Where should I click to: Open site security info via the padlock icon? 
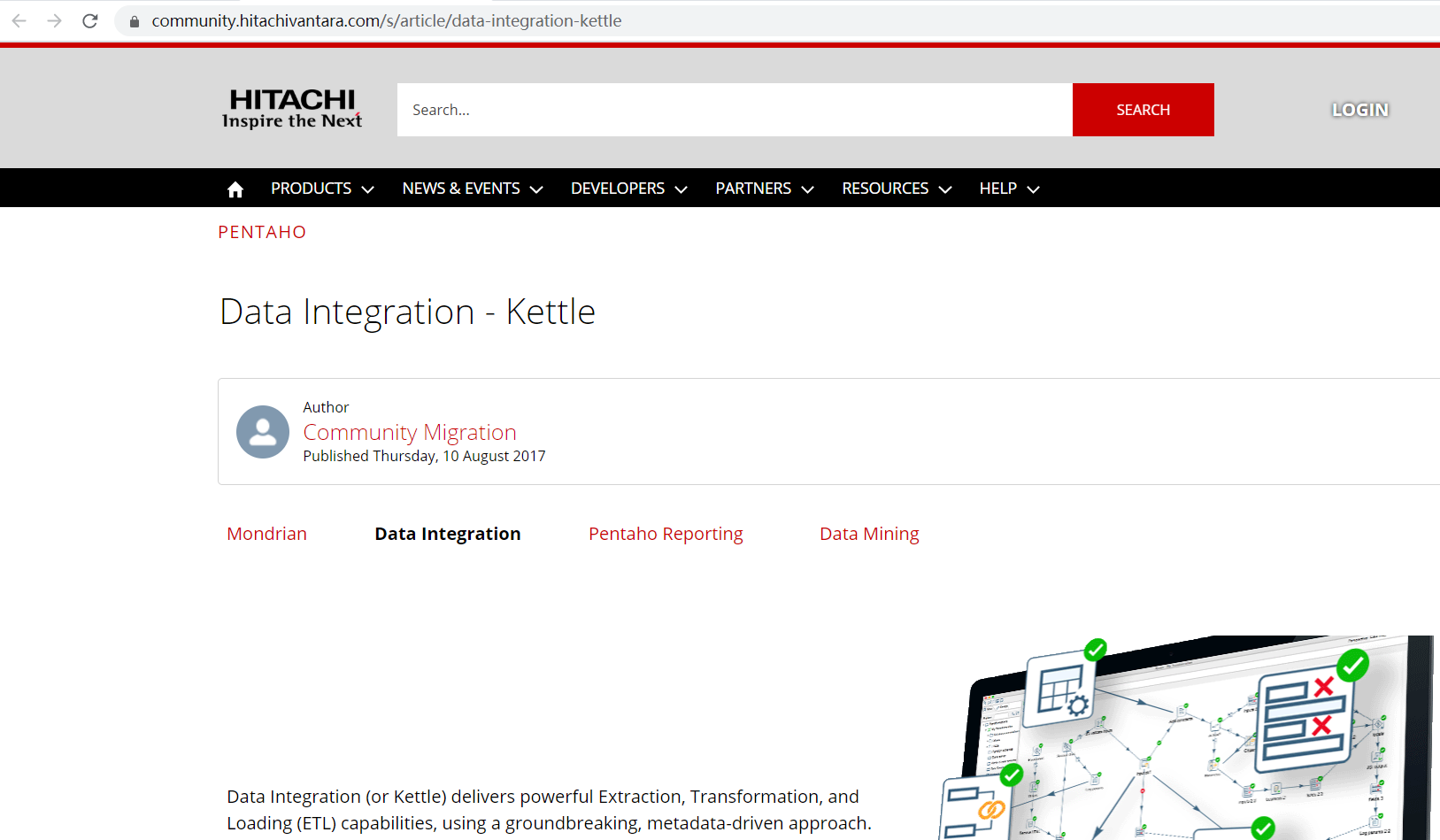coord(133,20)
